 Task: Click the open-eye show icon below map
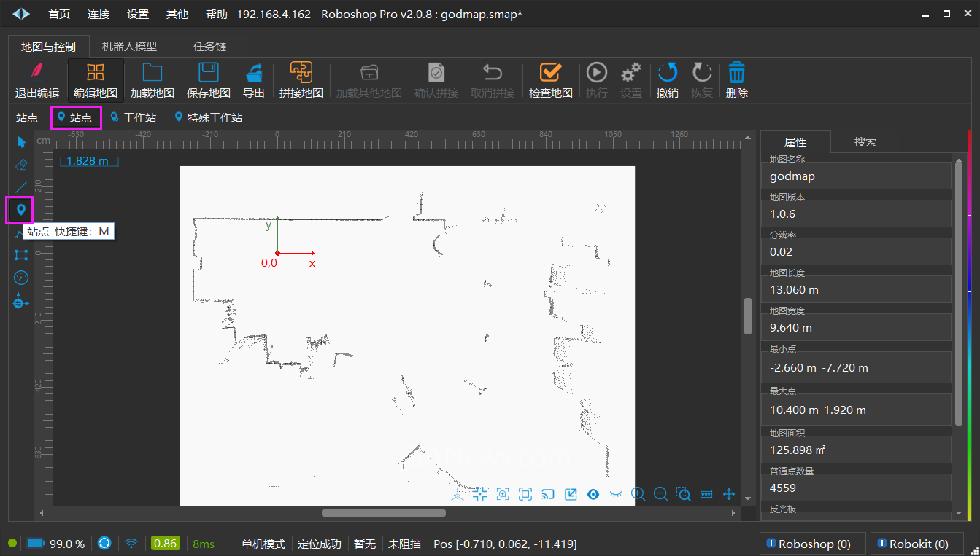pyautogui.click(x=593, y=494)
